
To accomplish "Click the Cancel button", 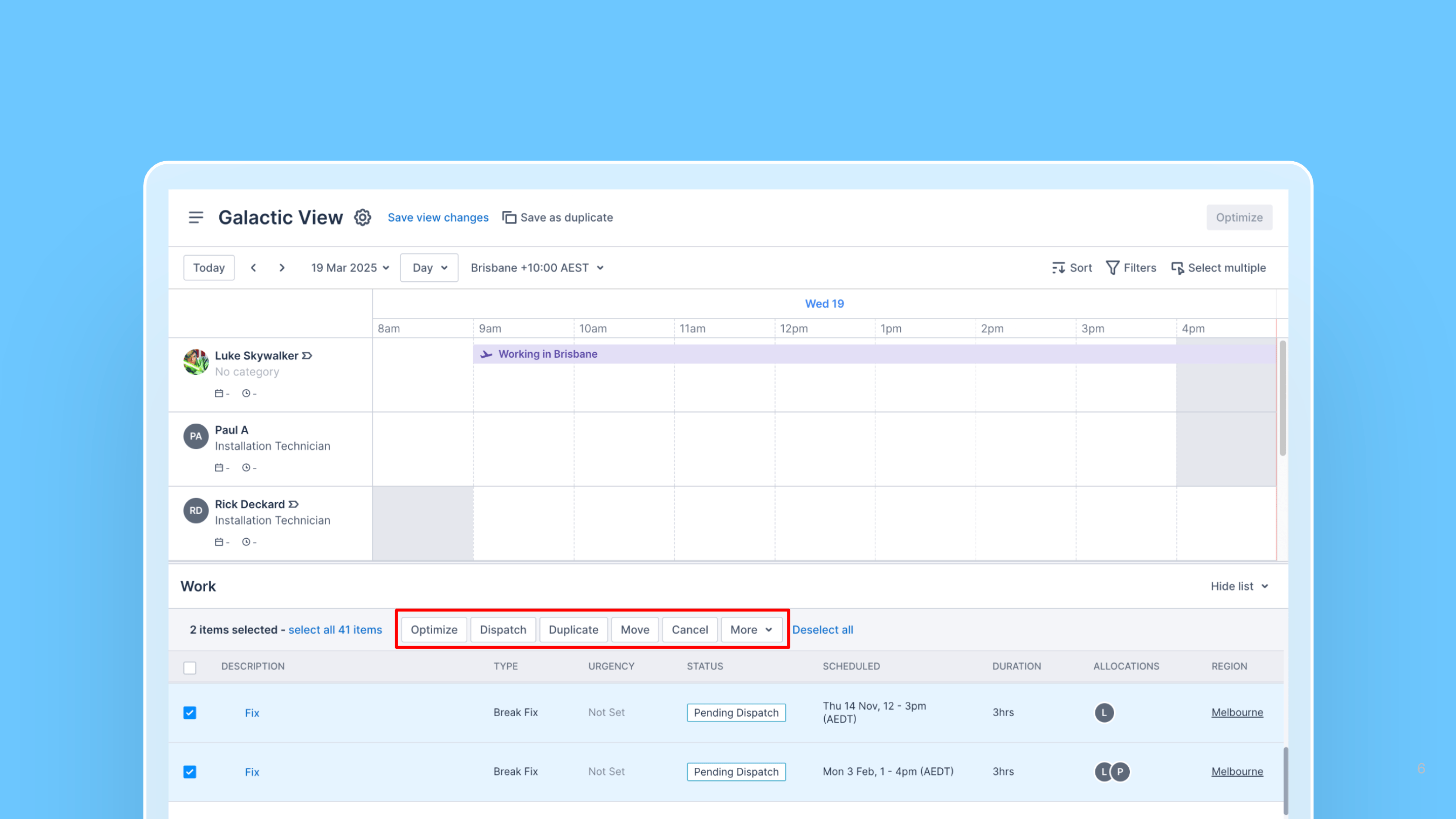I will pos(689,629).
